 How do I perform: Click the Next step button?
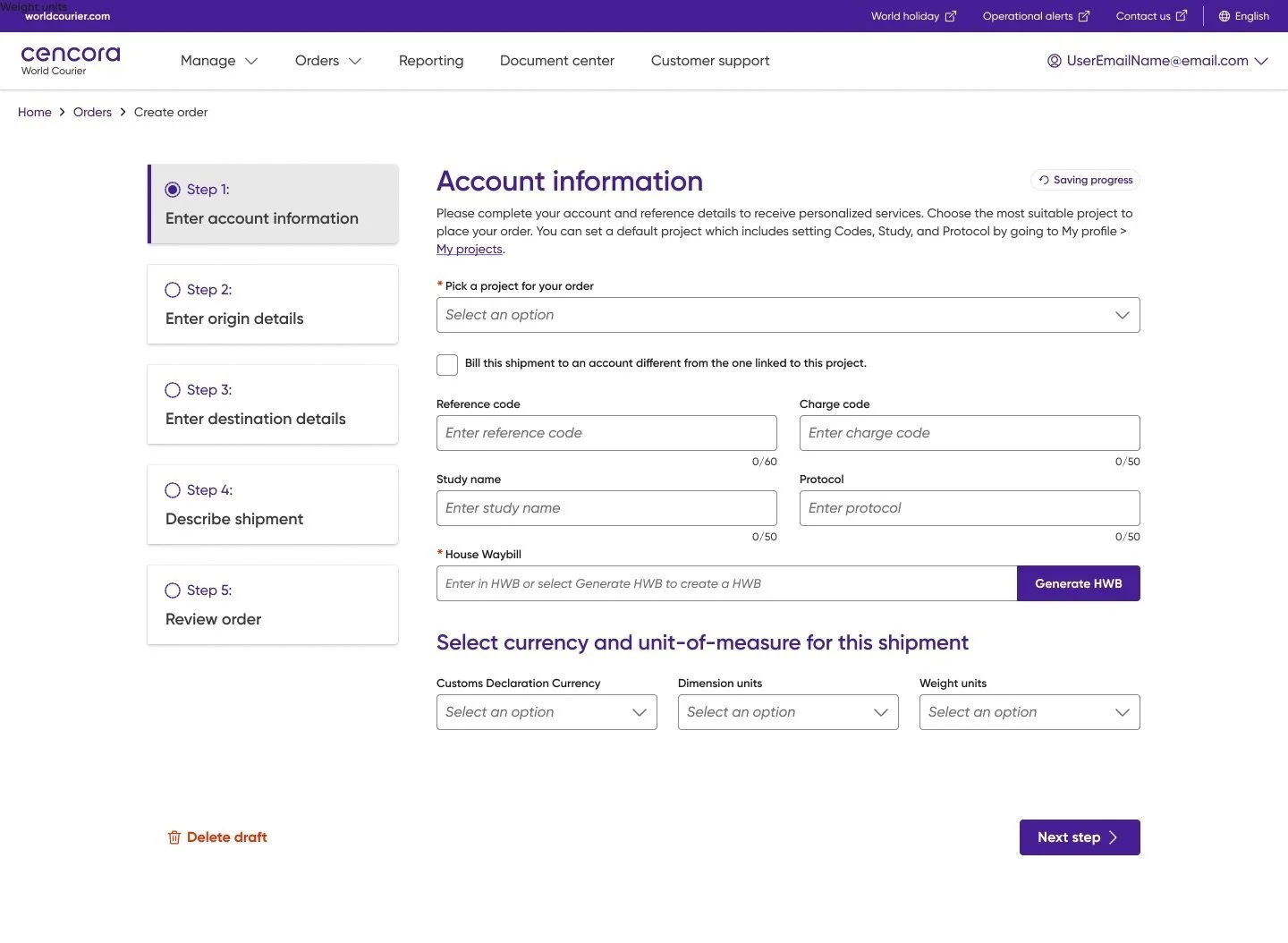click(x=1080, y=837)
